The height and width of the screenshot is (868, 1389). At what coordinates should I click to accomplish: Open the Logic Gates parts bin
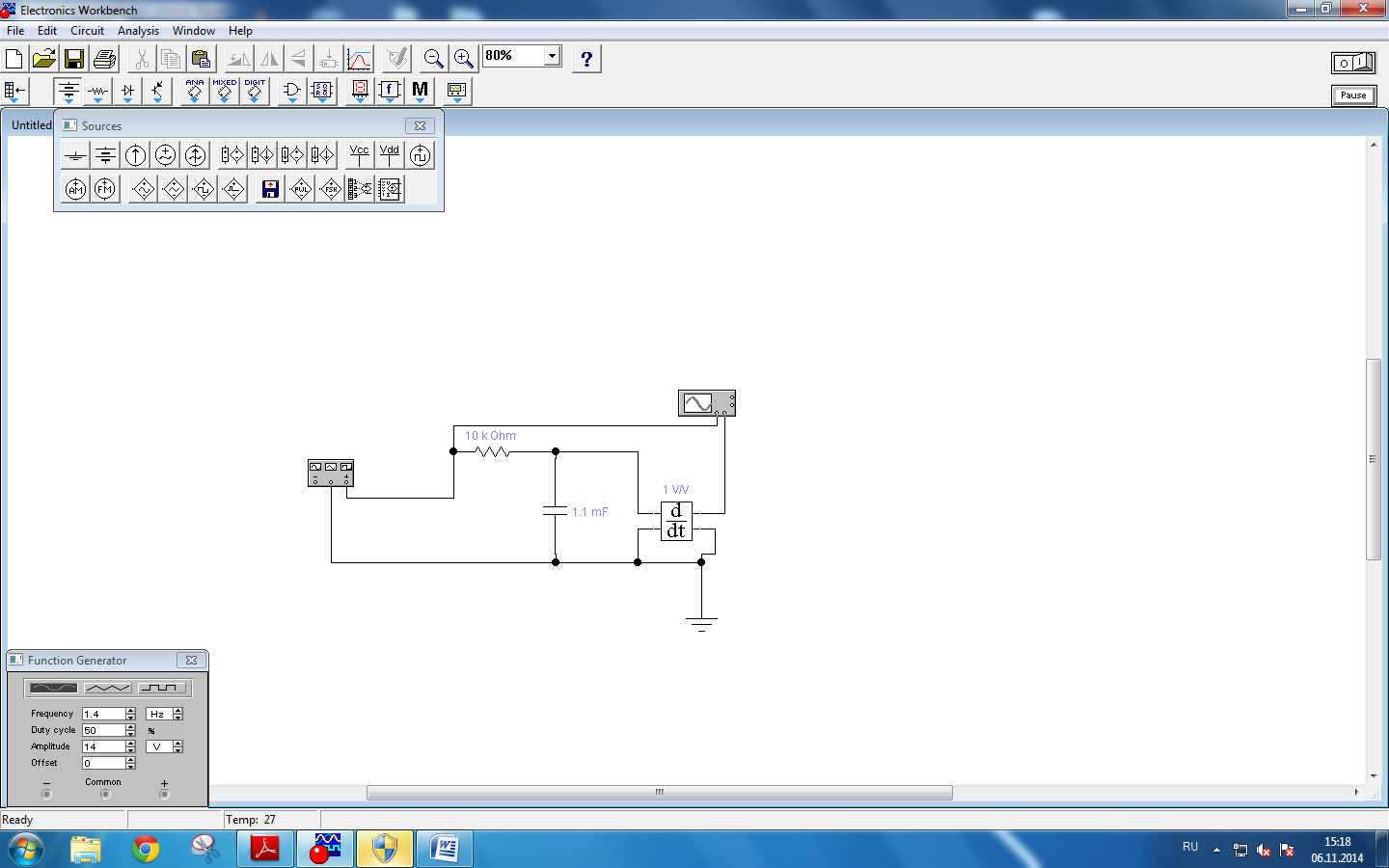(x=292, y=92)
